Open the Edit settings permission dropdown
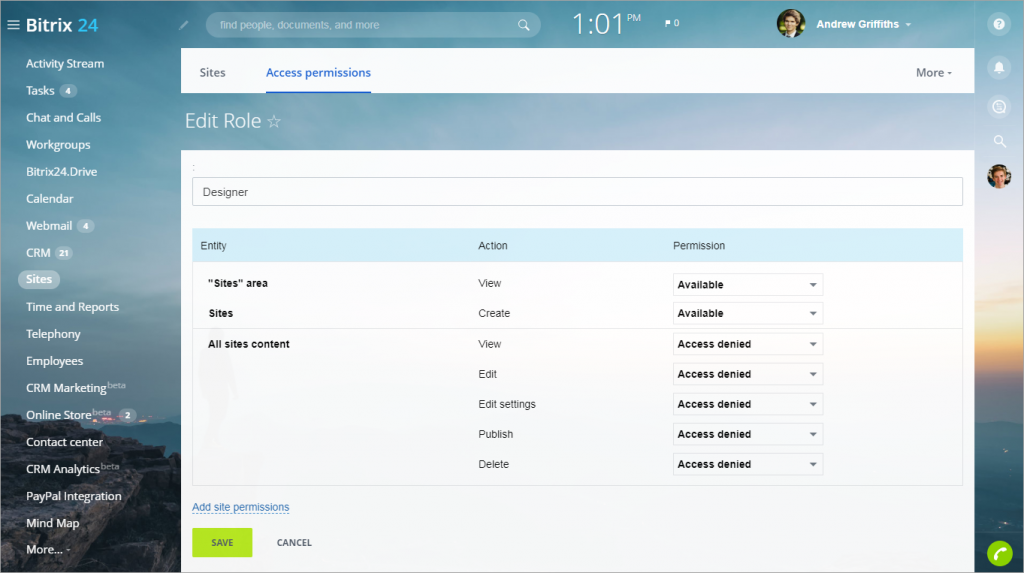This screenshot has height=573, width=1024. pyautogui.click(x=748, y=404)
